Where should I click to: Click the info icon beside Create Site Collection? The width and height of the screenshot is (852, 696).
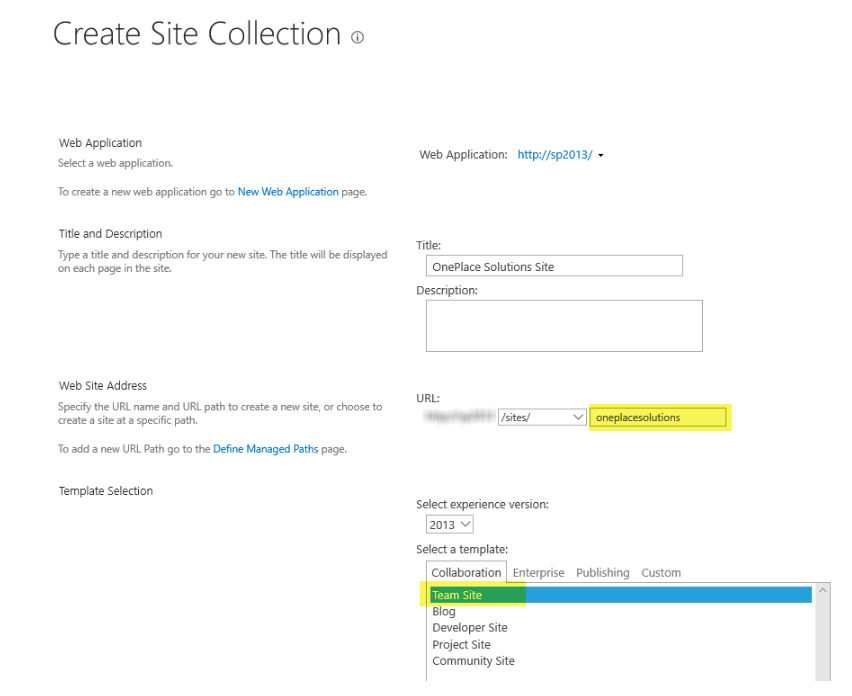click(358, 38)
